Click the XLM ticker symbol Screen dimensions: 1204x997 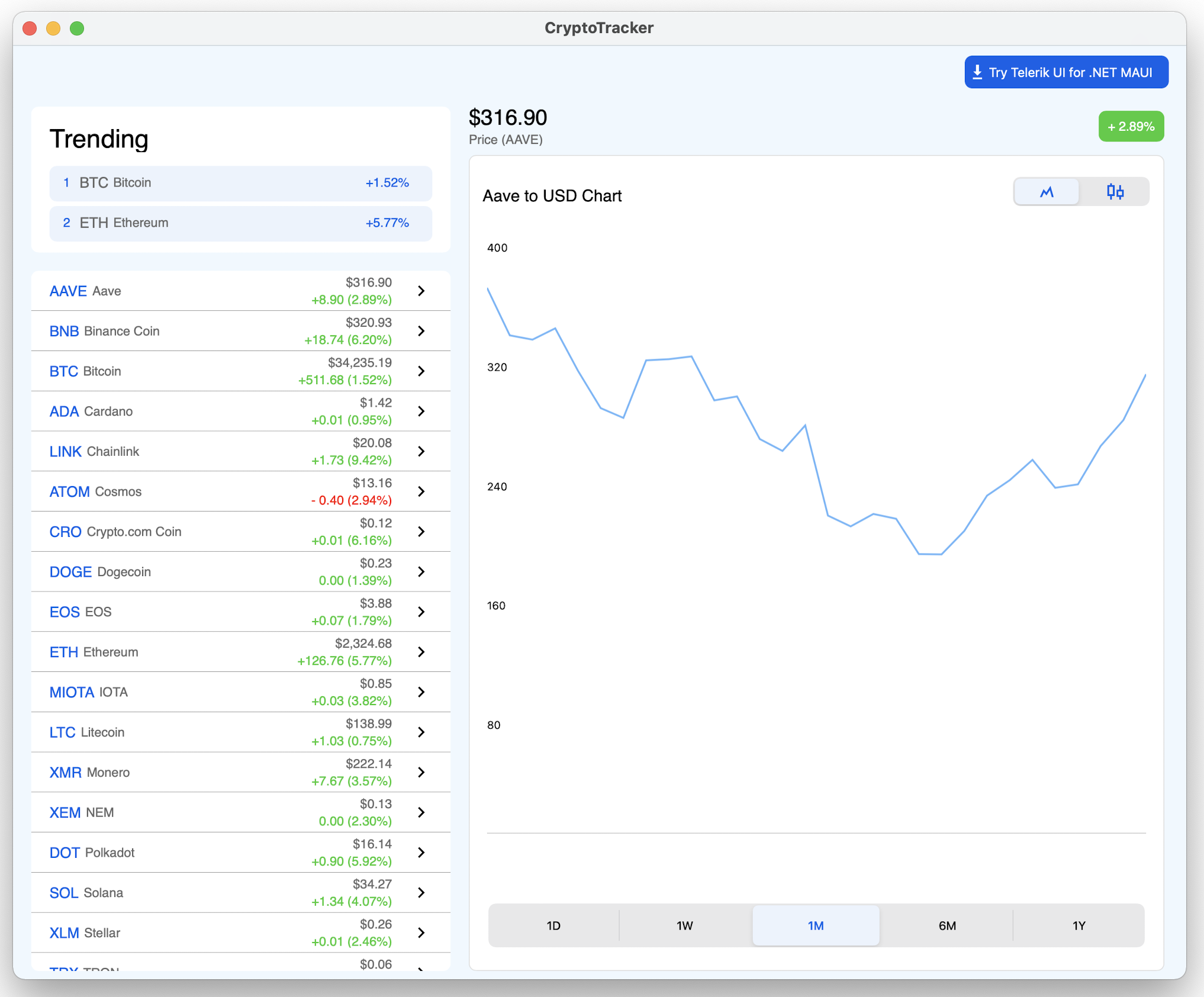(x=64, y=933)
